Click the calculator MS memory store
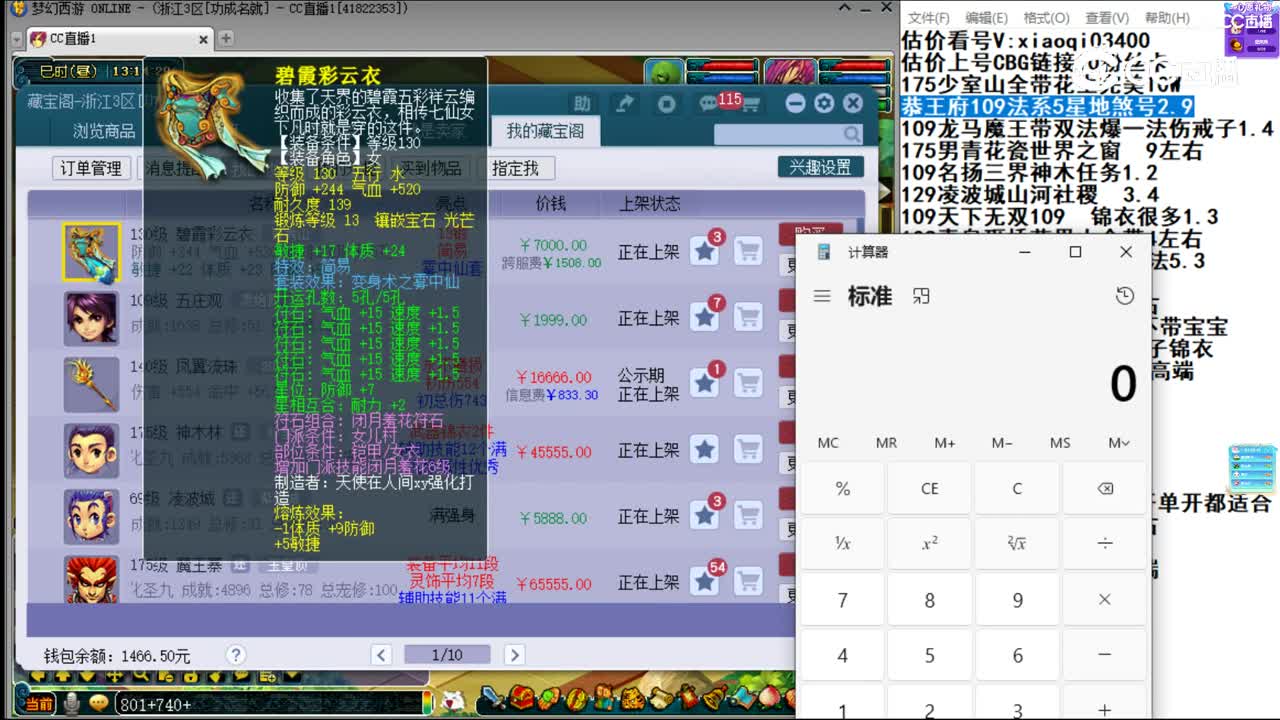 coord(1060,443)
